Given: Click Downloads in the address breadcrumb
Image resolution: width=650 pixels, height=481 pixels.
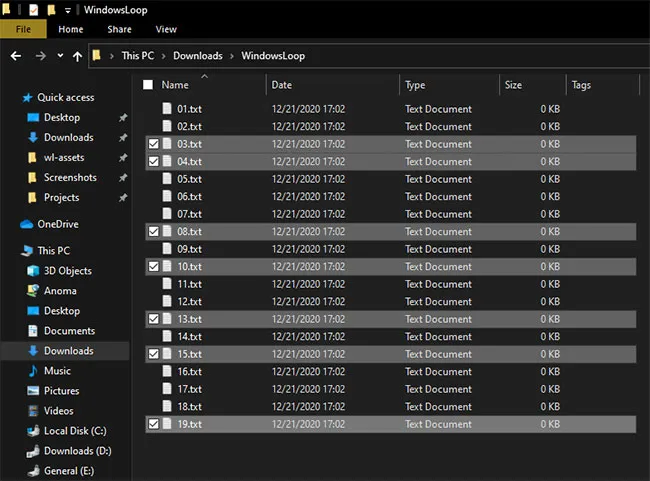Looking at the screenshot, I should tap(197, 56).
